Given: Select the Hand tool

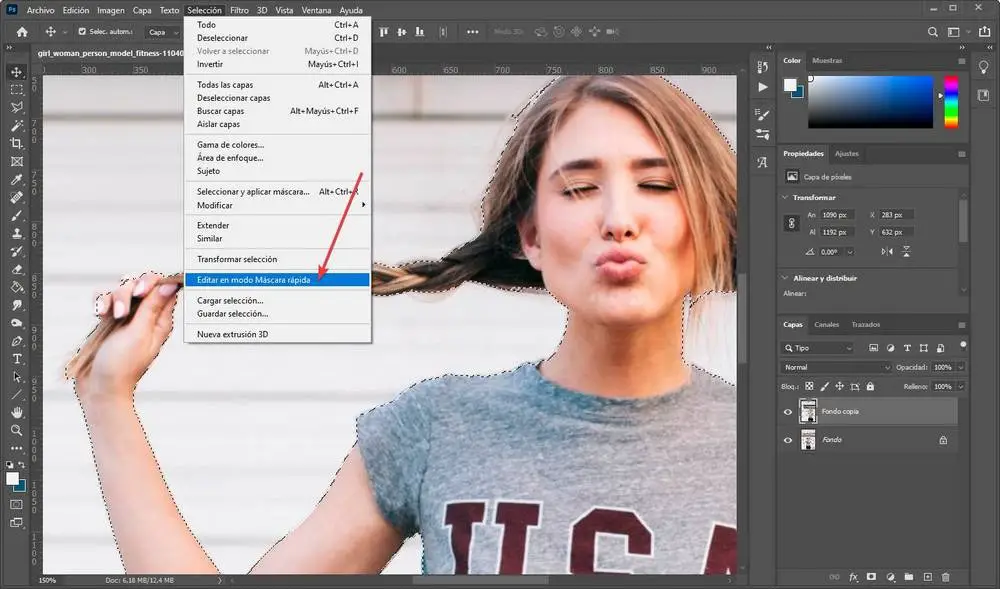Looking at the screenshot, I should pyautogui.click(x=17, y=412).
